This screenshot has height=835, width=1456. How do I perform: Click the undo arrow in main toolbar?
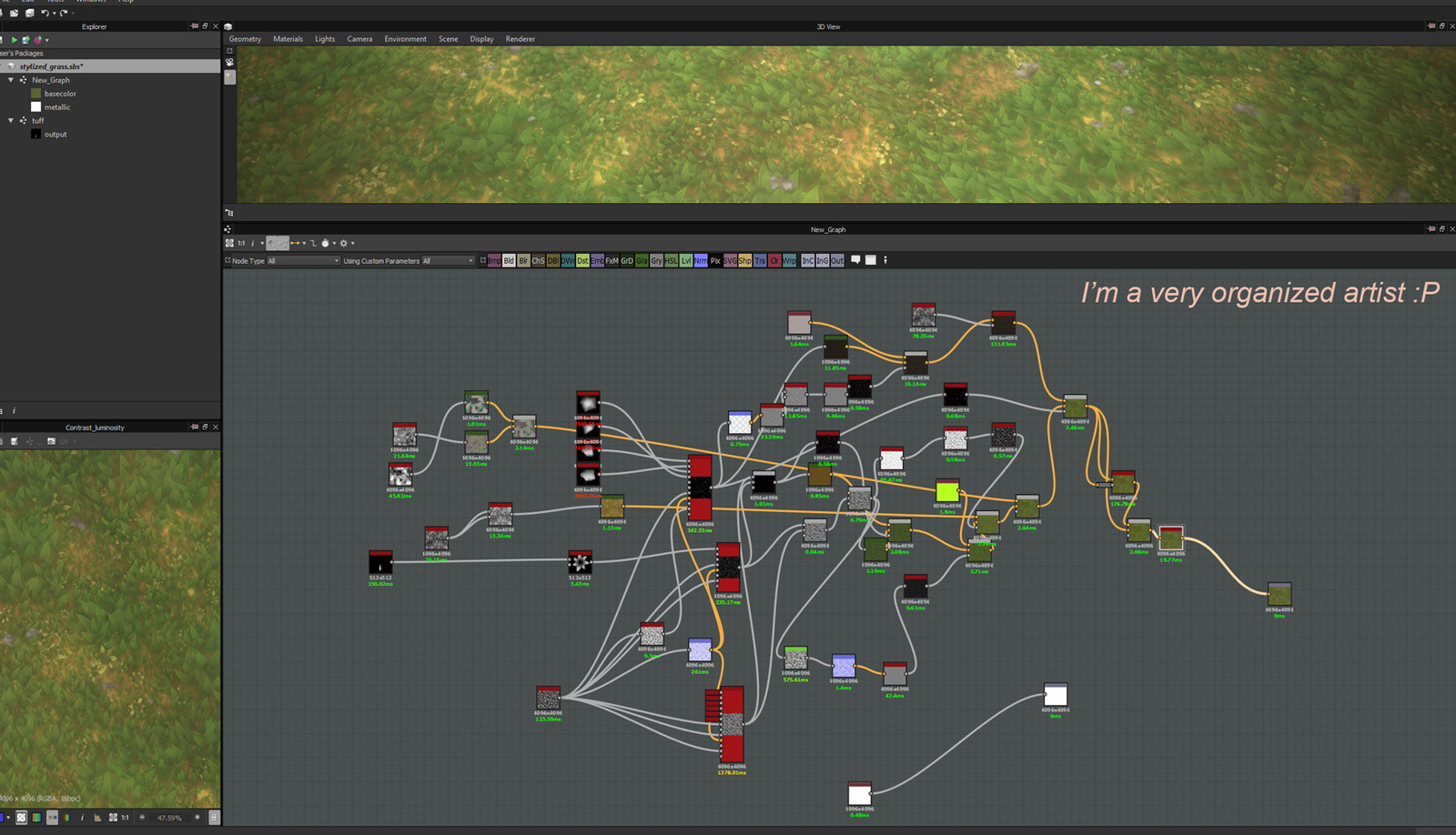tap(45, 14)
